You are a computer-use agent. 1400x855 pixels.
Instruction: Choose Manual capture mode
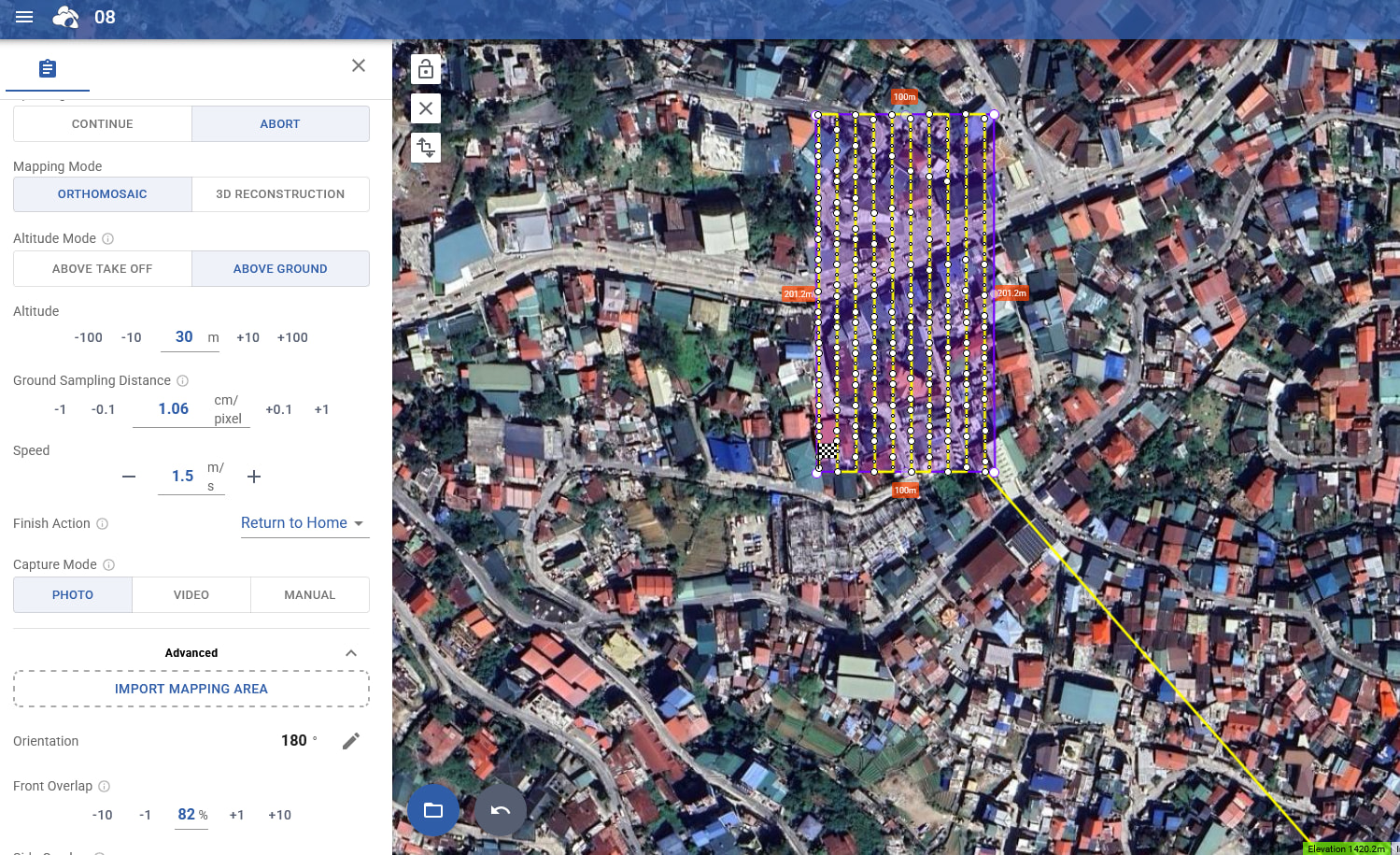tap(310, 595)
